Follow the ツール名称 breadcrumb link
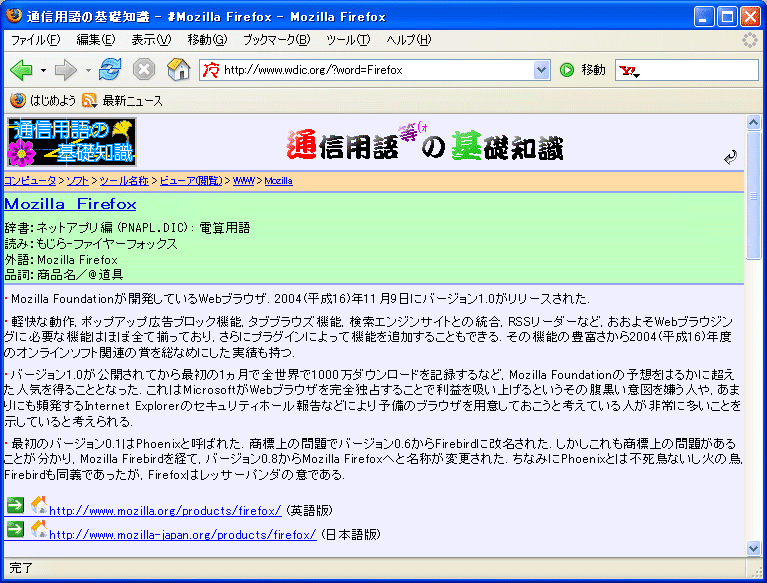Screen dimensions: 767x583 (124, 180)
